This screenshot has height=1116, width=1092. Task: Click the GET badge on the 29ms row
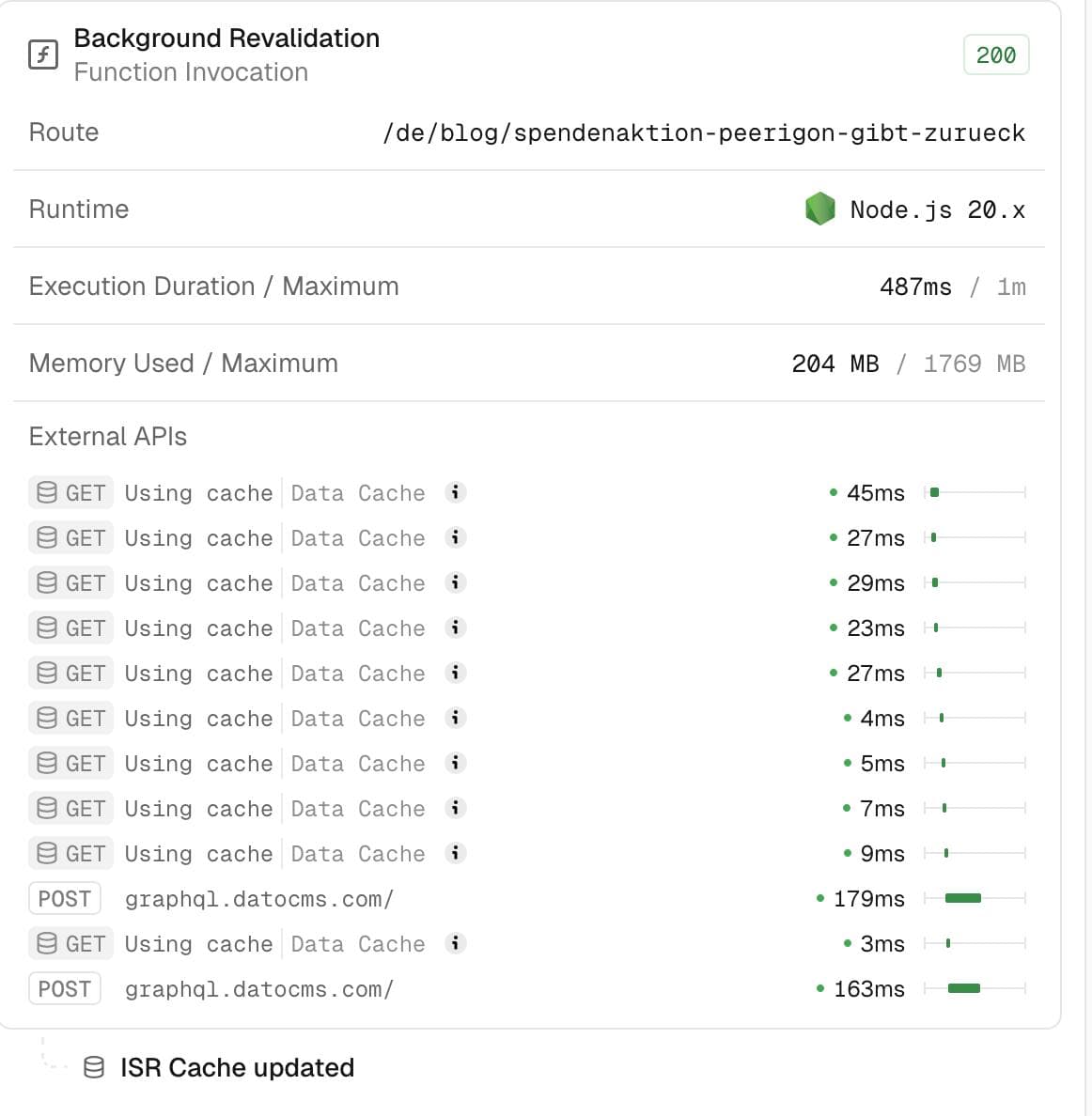71,583
